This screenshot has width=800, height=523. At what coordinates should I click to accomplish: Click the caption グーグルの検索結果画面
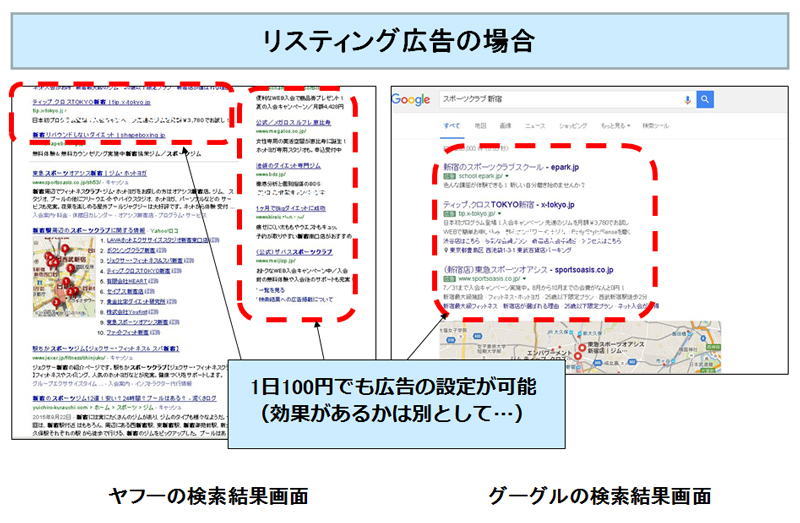599,496
